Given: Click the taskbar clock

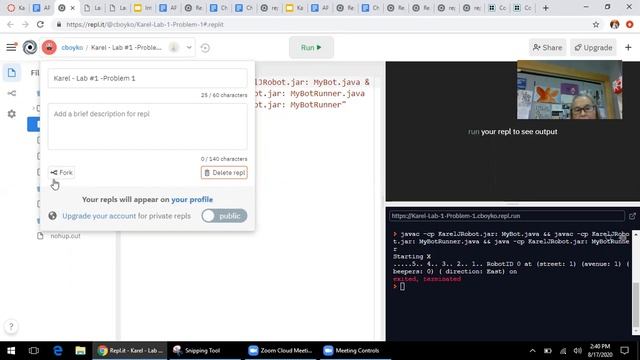Looking at the screenshot, I should click(x=600, y=351).
